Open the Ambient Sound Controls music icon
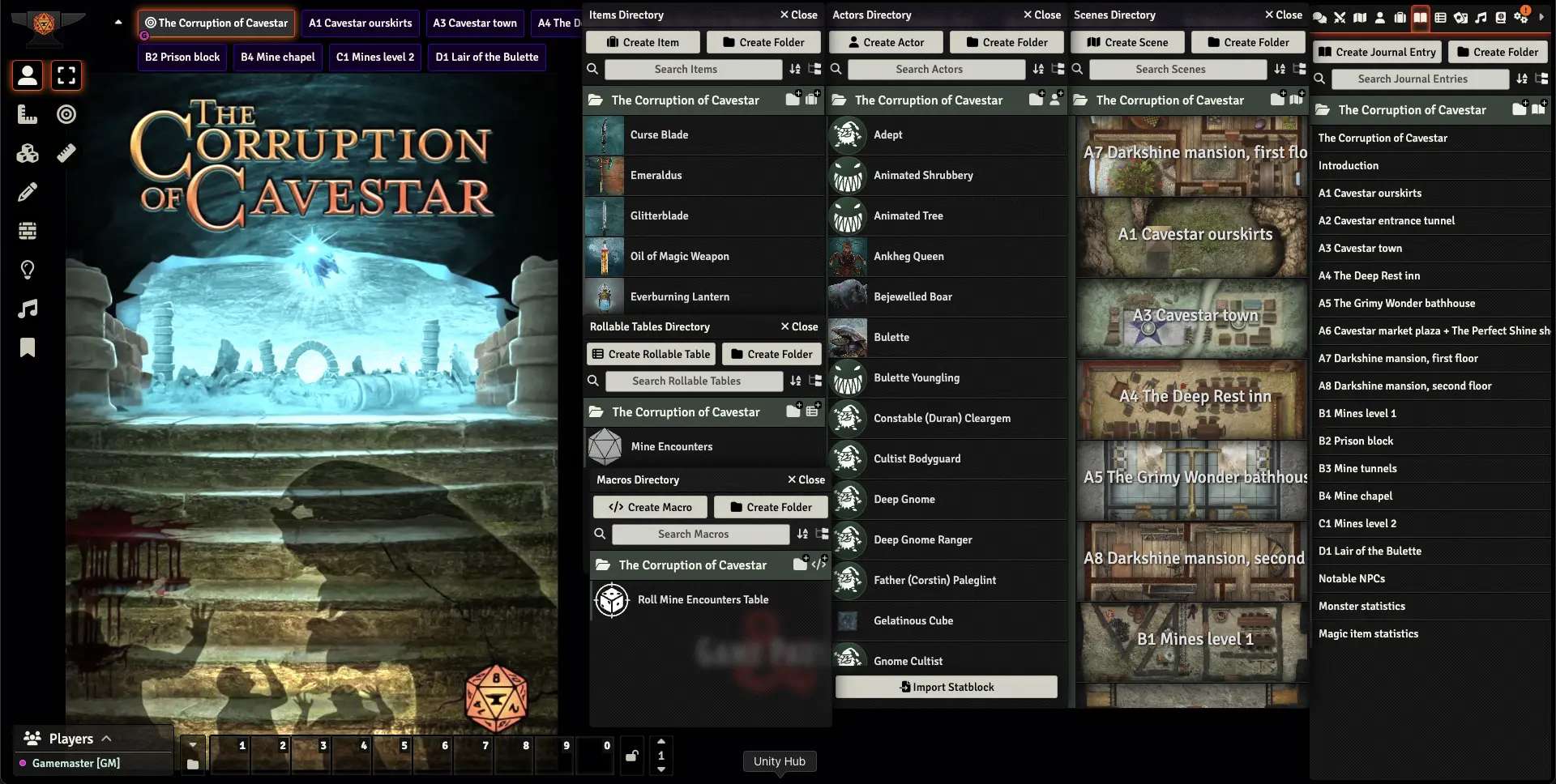 (28, 309)
